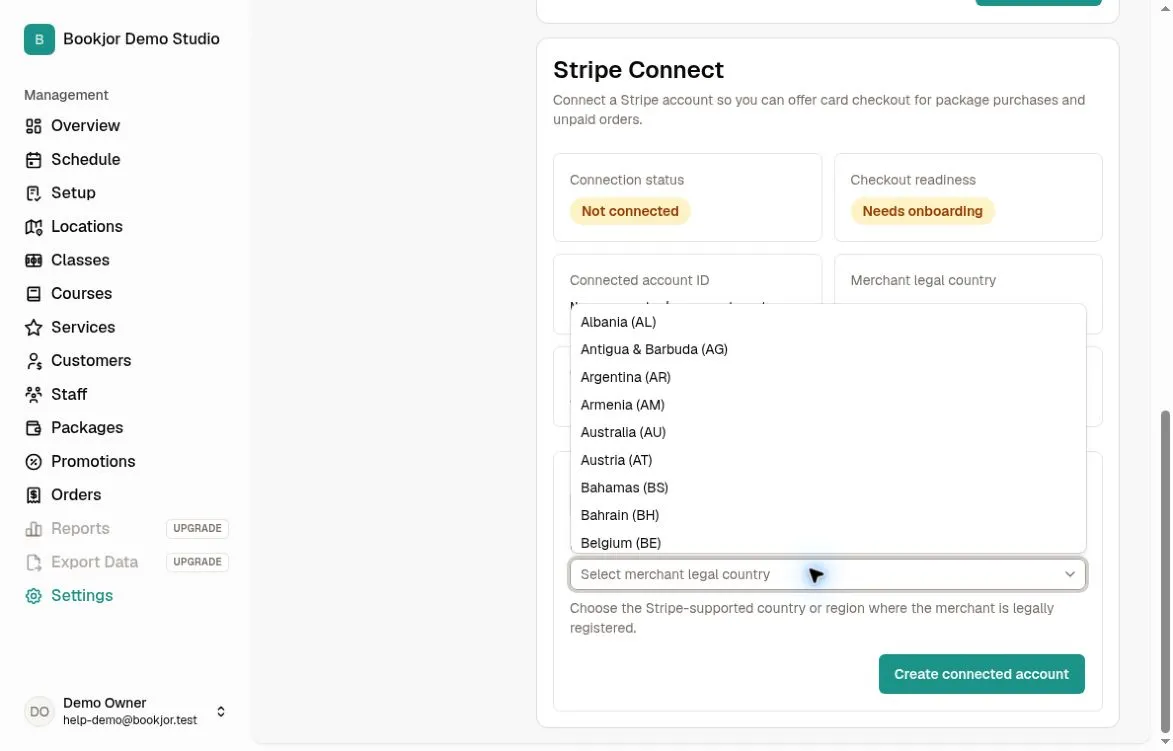
Task: Click the Bookjor Demo Studio logo icon
Action: coord(39,39)
